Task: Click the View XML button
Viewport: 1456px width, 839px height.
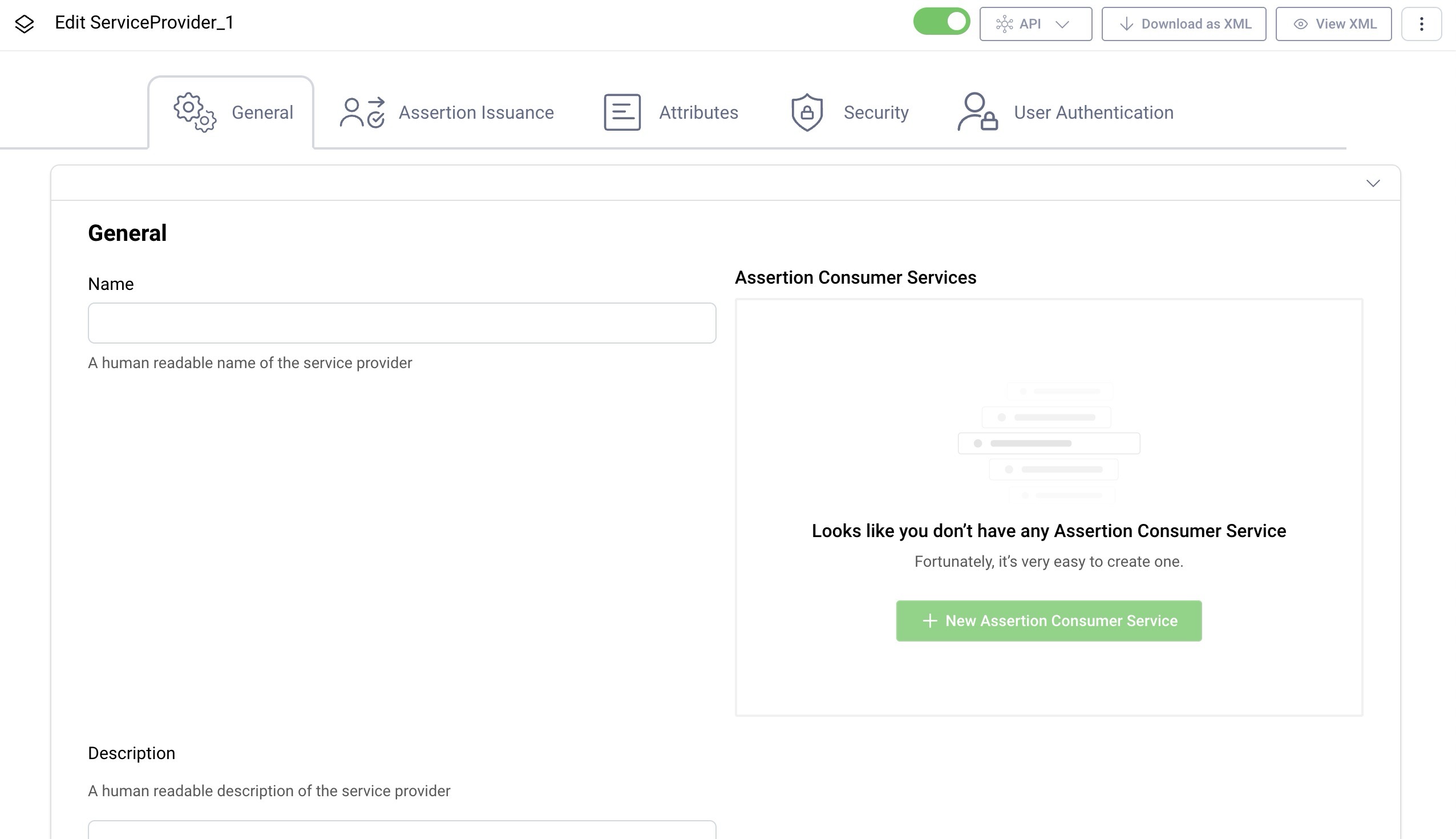Action: (x=1334, y=23)
